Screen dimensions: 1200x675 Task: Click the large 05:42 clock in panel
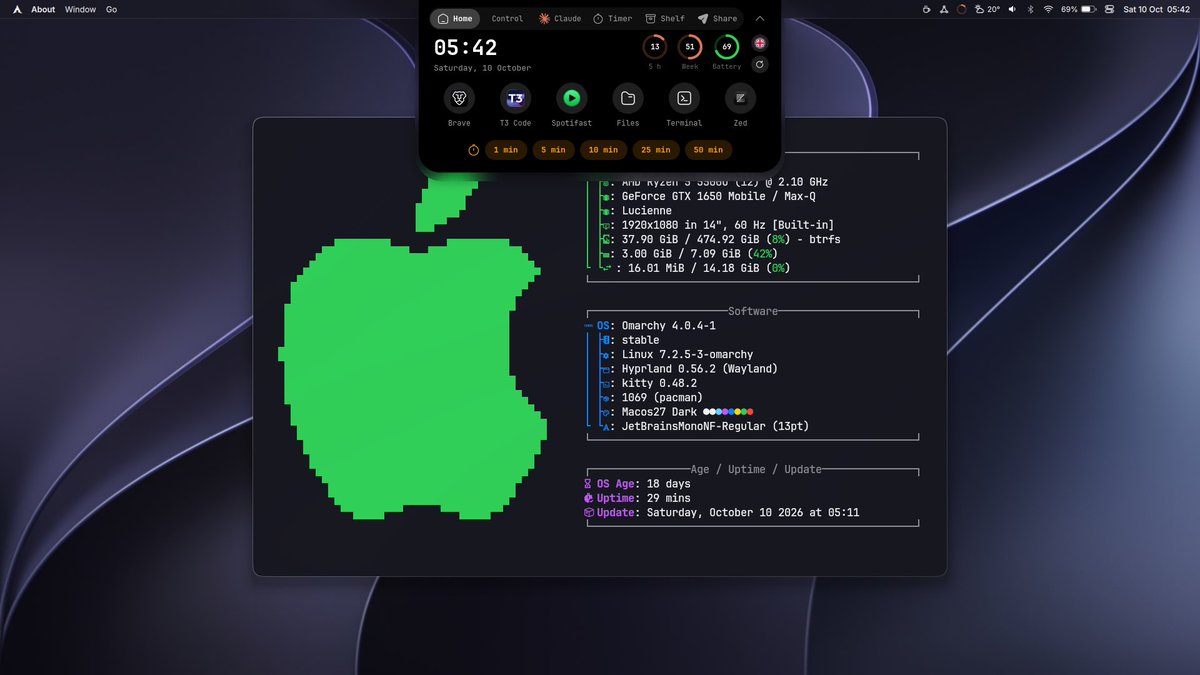pyautogui.click(x=465, y=48)
